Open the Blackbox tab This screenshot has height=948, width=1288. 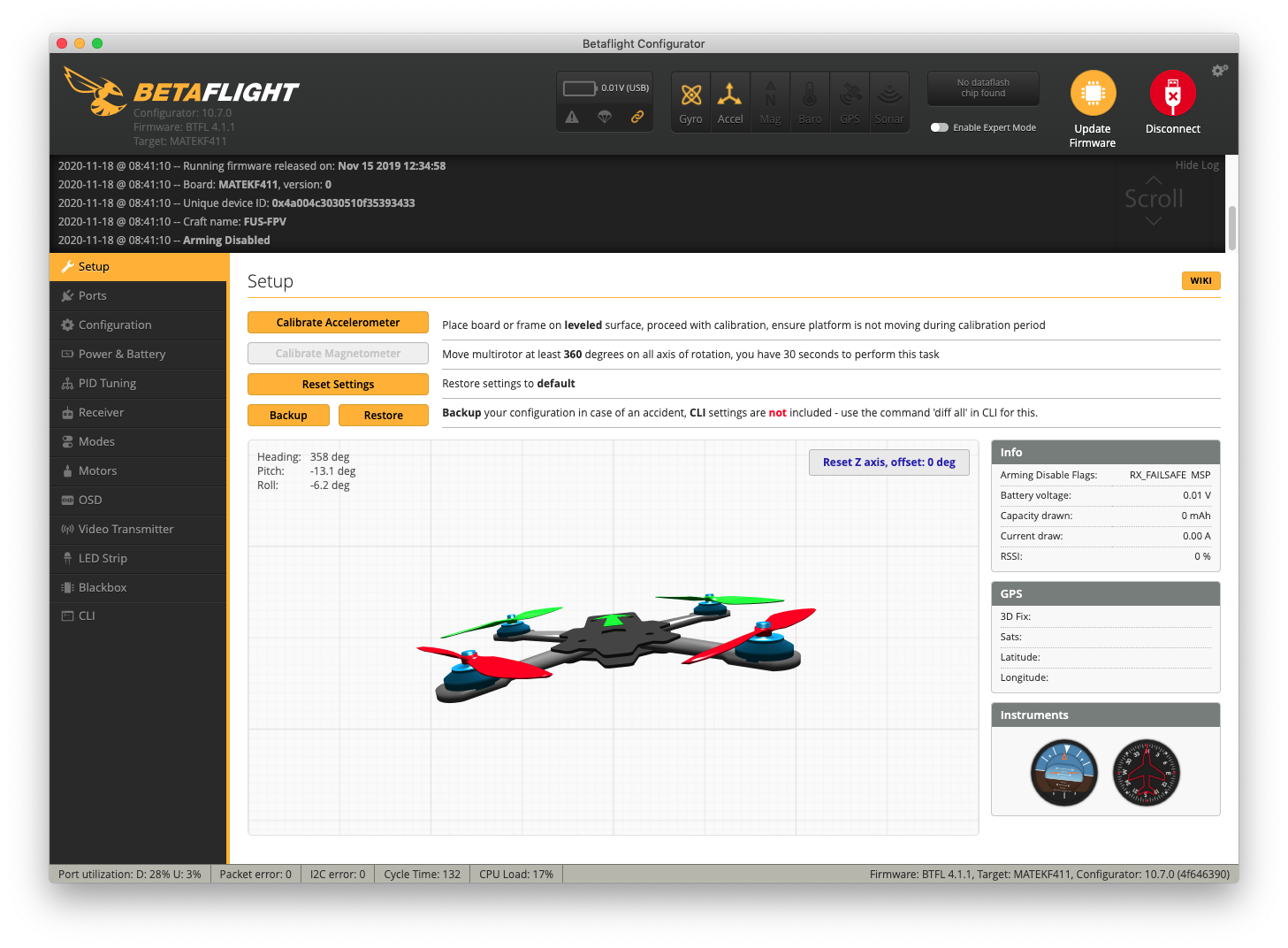pyautogui.click(x=138, y=587)
